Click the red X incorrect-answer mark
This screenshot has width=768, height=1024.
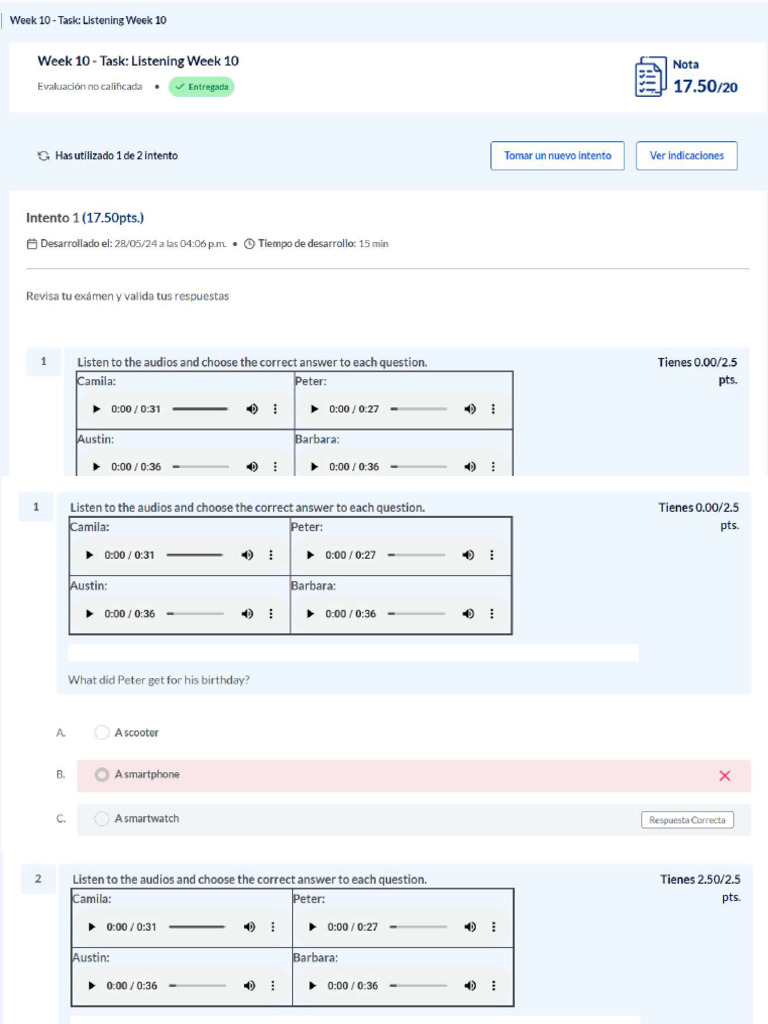725,776
